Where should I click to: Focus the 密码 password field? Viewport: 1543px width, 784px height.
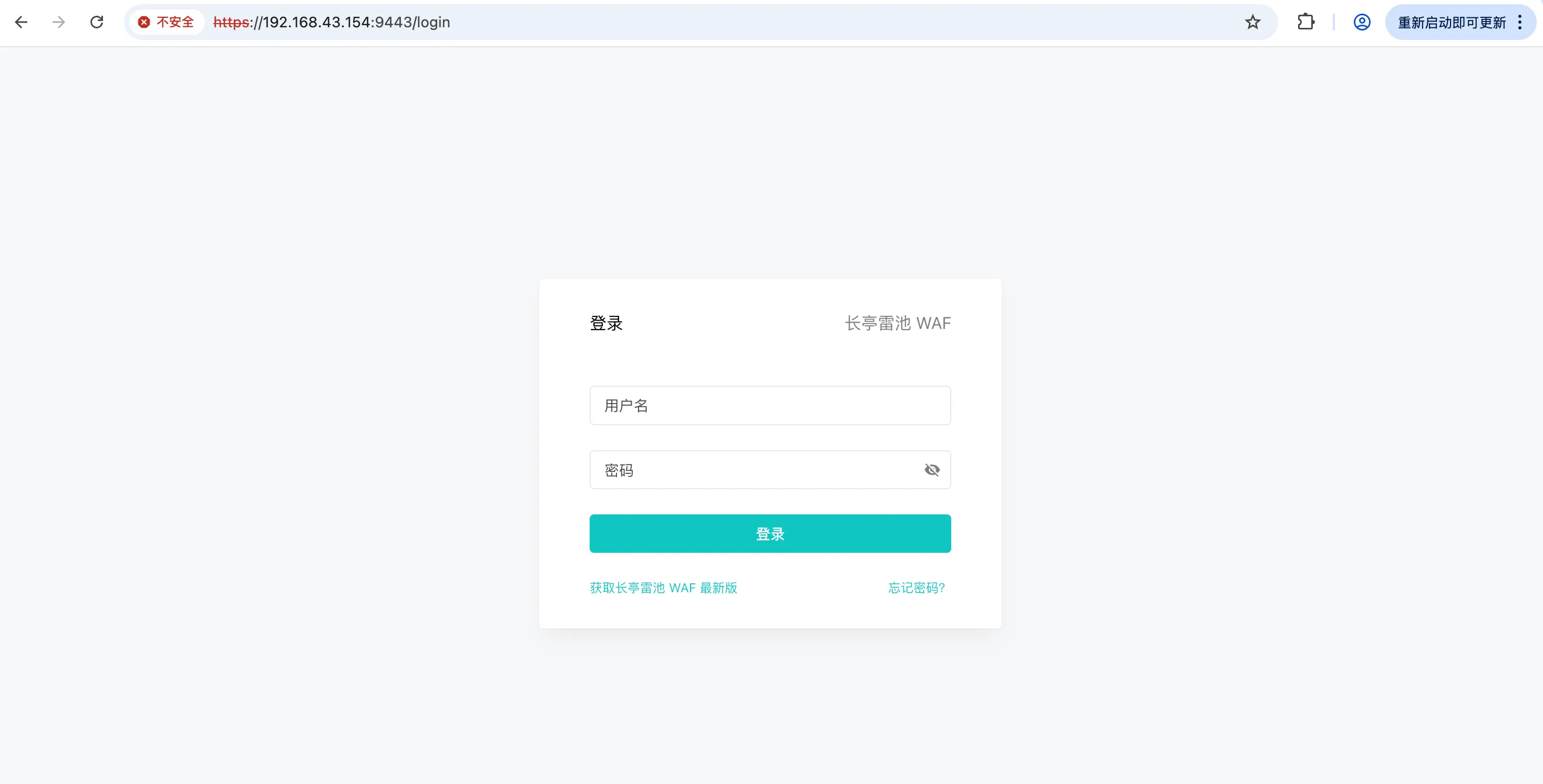click(x=755, y=470)
